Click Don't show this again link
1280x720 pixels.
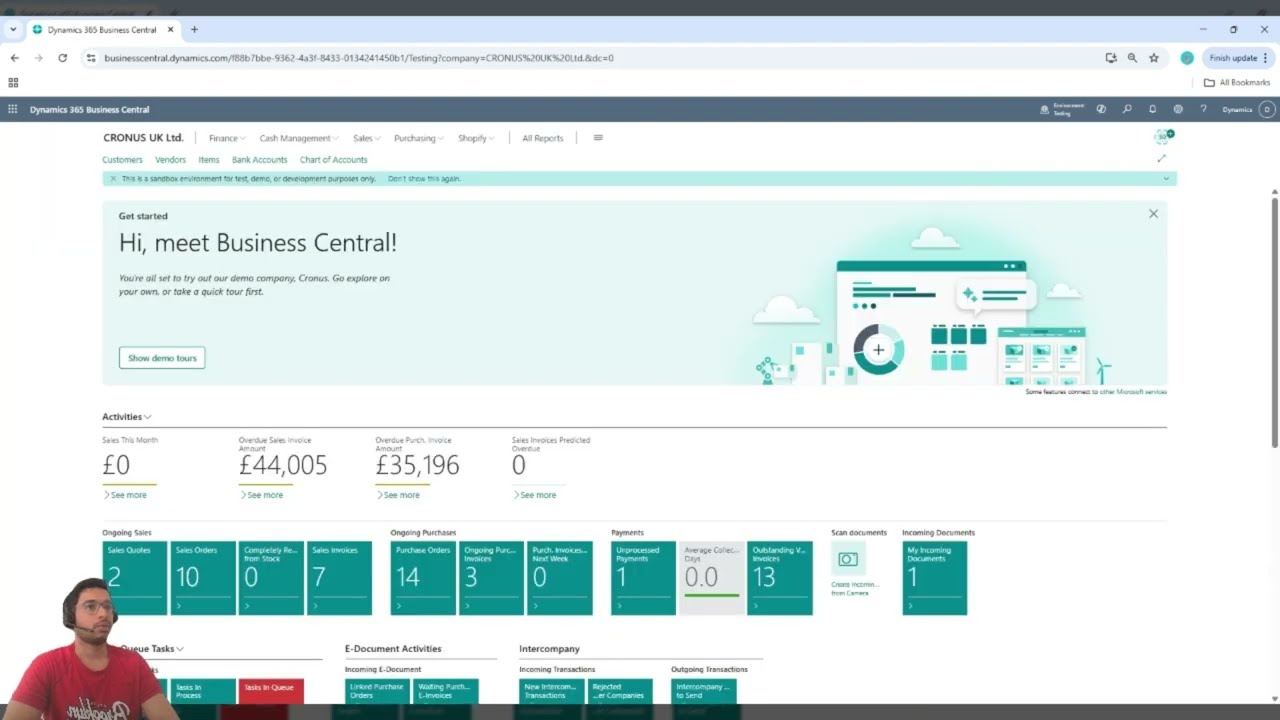(424, 178)
